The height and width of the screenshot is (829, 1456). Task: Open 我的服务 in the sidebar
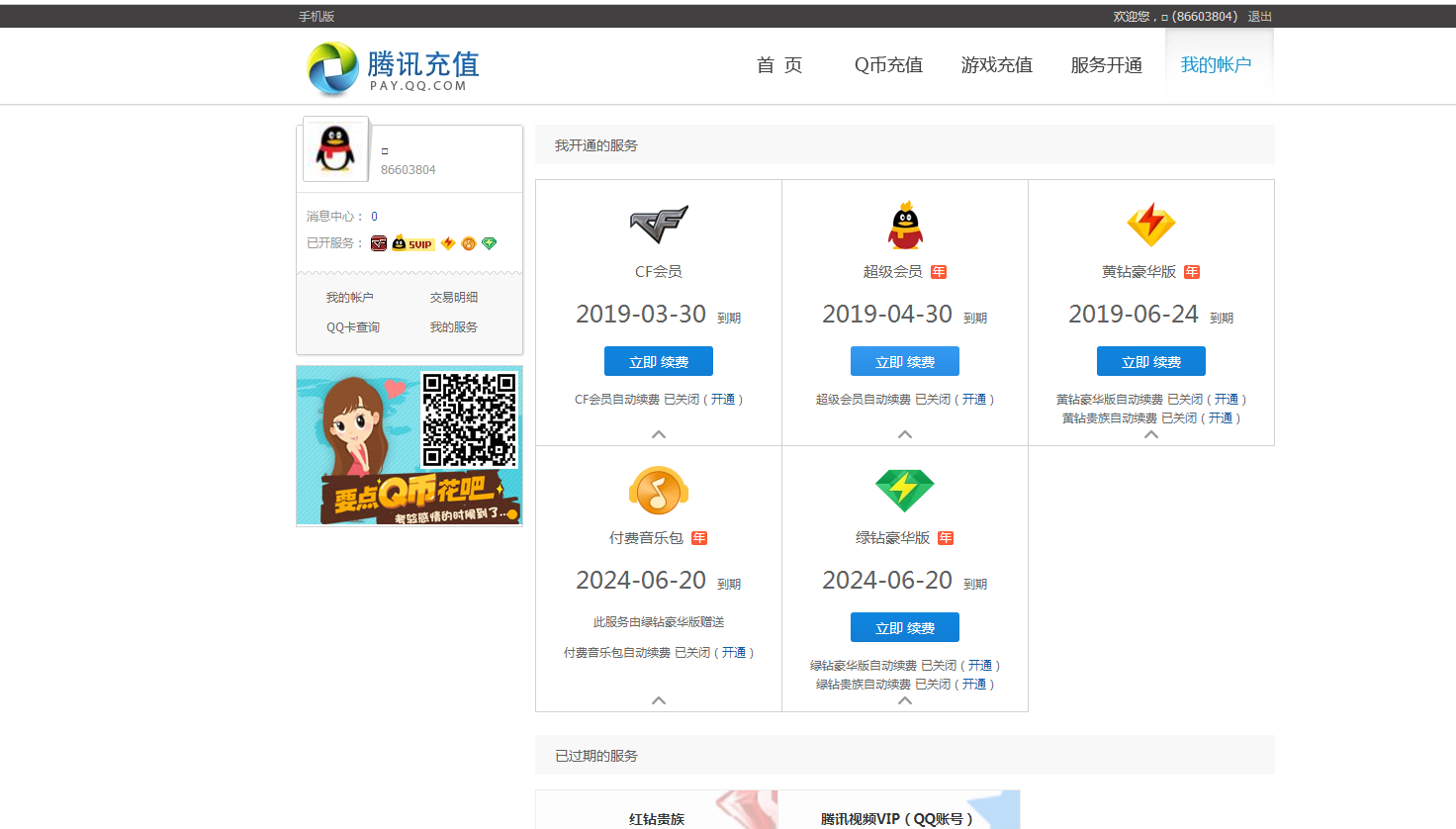point(454,327)
